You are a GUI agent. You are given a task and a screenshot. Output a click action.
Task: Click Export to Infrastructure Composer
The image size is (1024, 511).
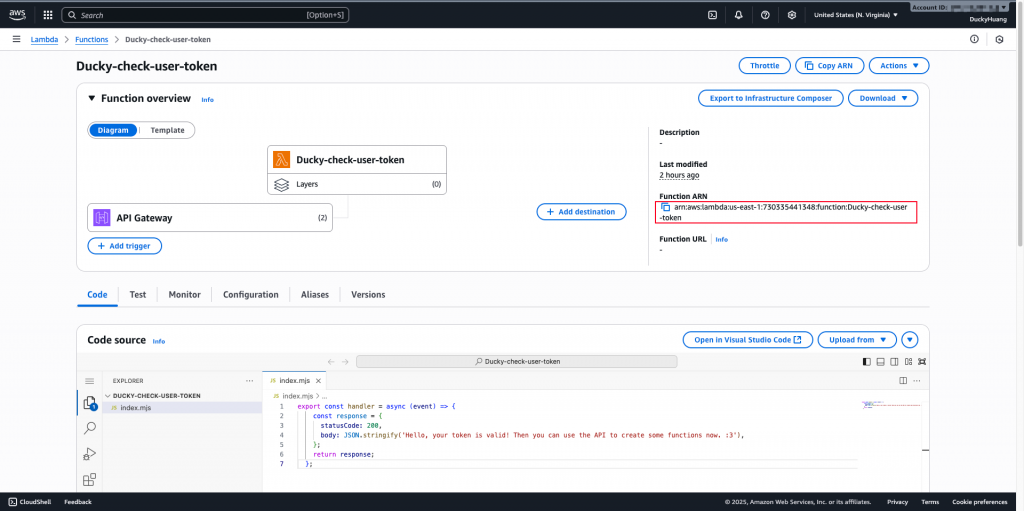click(771, 98)
